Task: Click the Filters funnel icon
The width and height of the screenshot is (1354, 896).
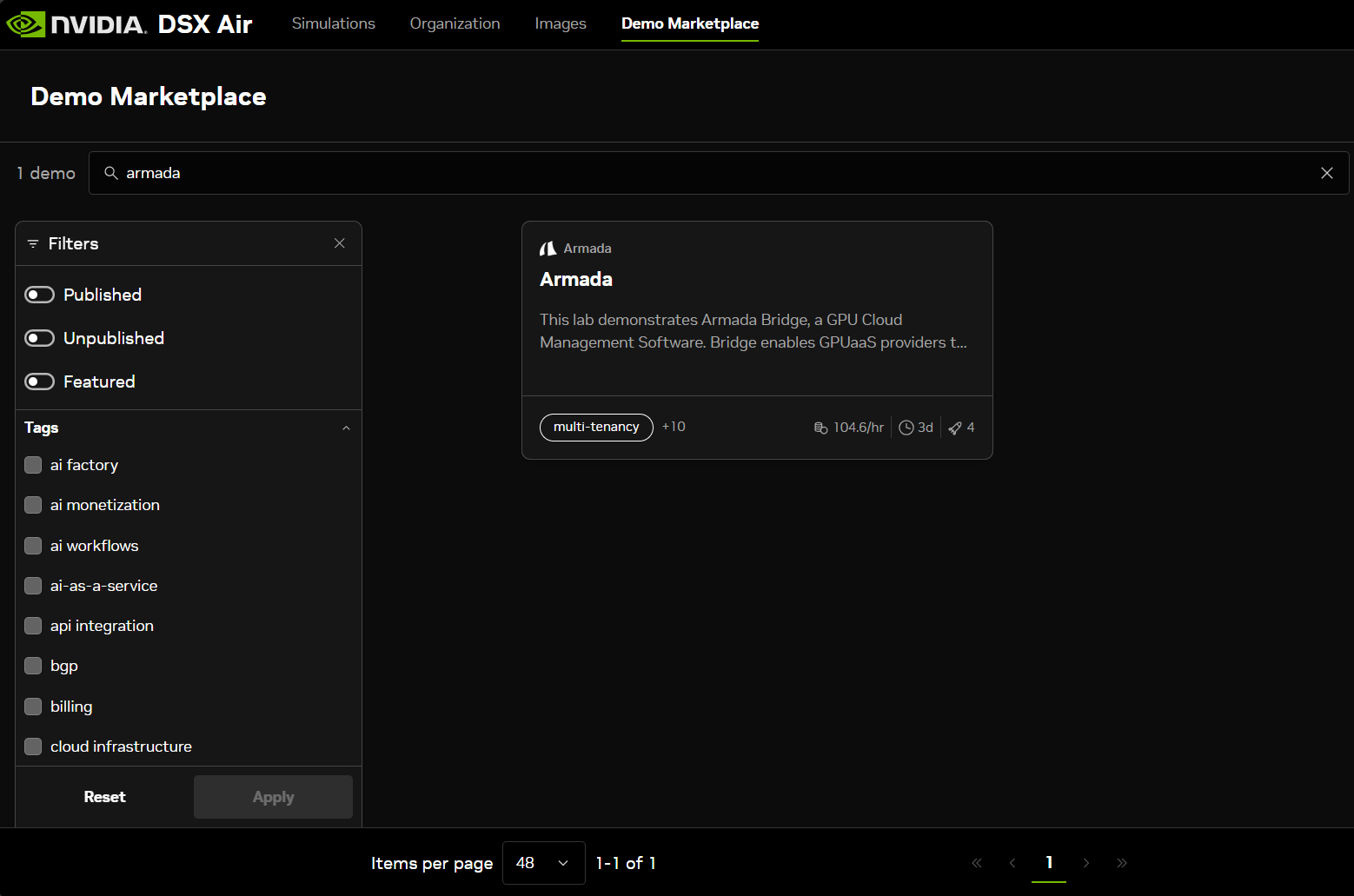Action: (33, 244)
